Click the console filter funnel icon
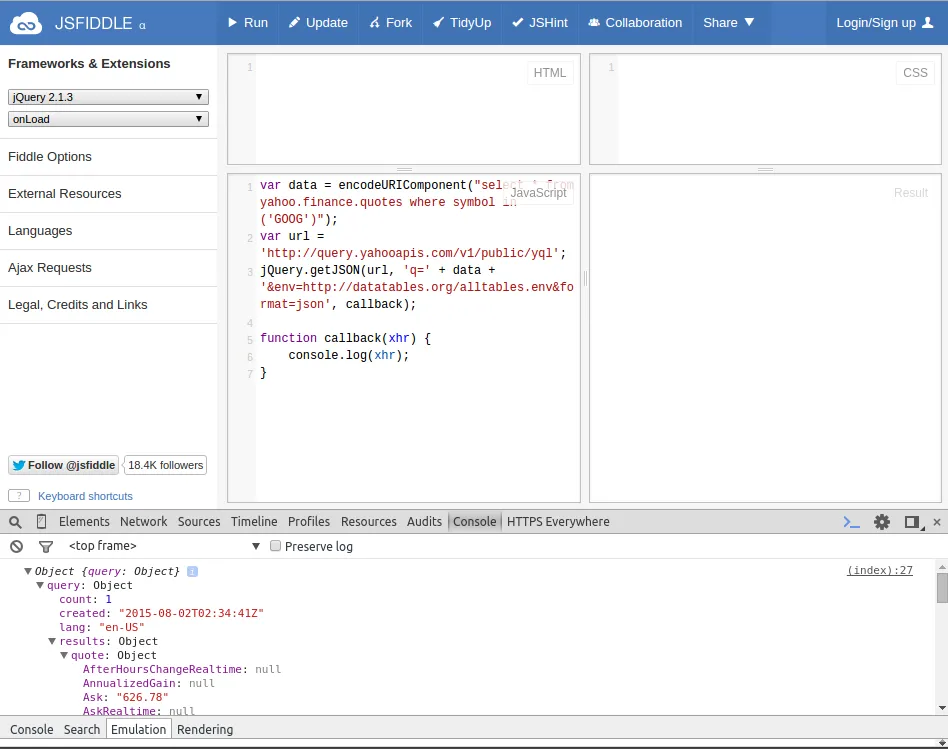The image size is (948, 749). click(x=45, y=546)
